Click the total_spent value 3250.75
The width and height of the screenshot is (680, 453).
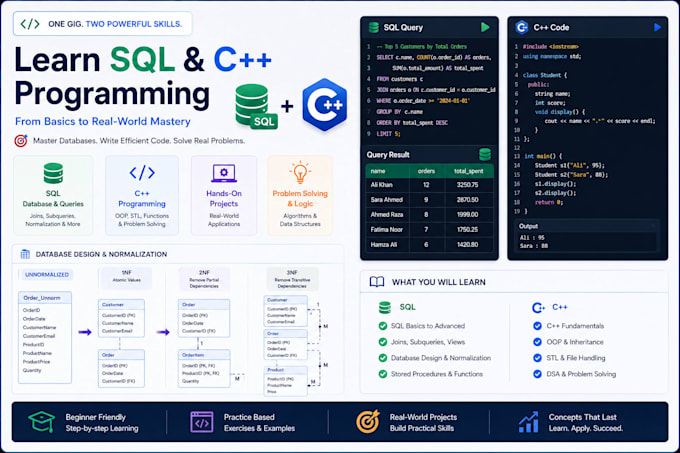coord(468,185)
